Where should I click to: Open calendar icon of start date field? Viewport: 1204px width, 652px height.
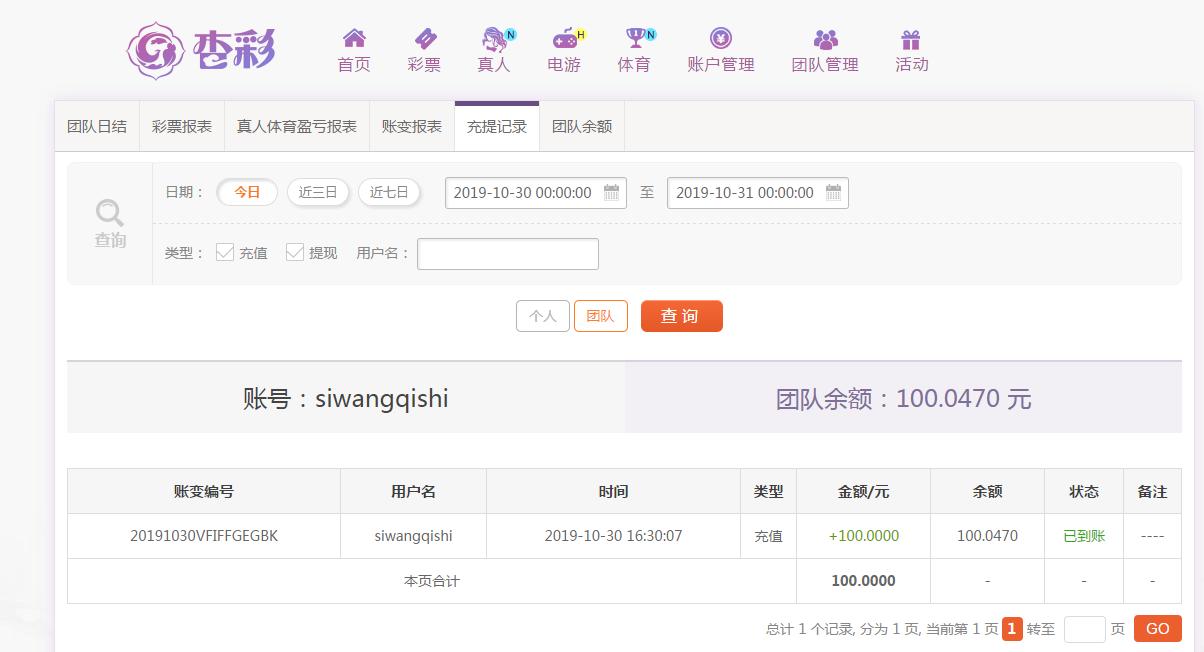click(612, 193)
